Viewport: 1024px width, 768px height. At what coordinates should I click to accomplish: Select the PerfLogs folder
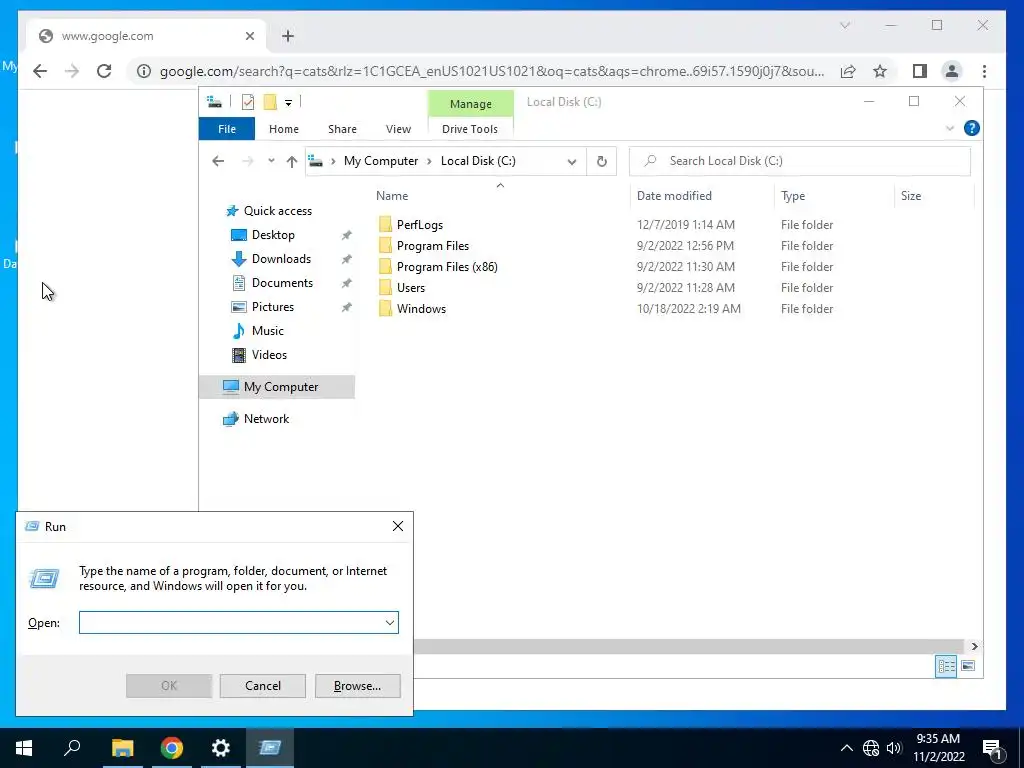click(419, 225)
